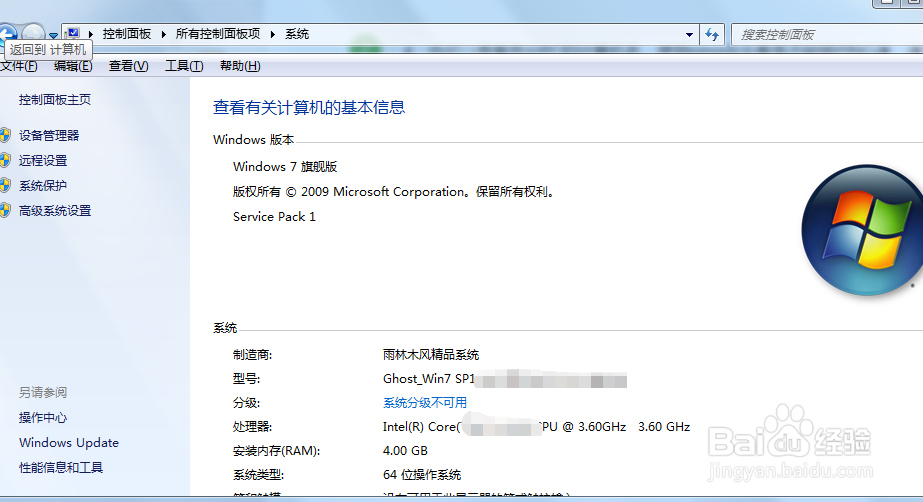Click the 制造商: label
Image resolution: width=923 pixels, height=502 pixels.
coord(252,355)
